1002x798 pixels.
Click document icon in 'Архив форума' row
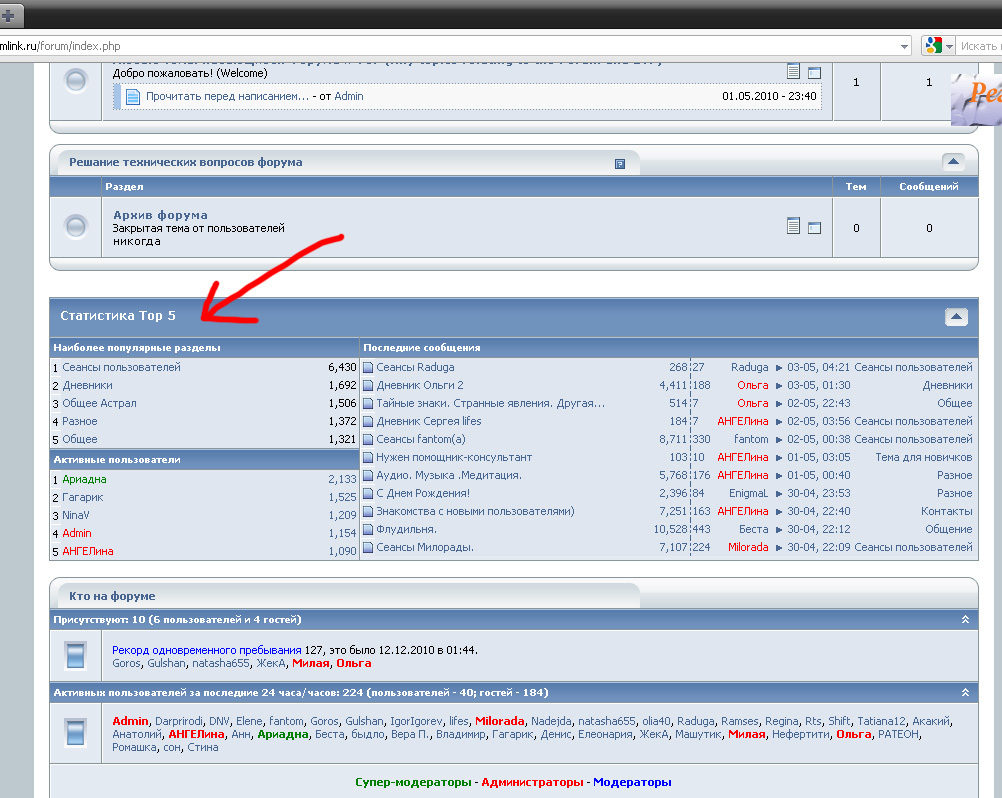pos(793,226)
